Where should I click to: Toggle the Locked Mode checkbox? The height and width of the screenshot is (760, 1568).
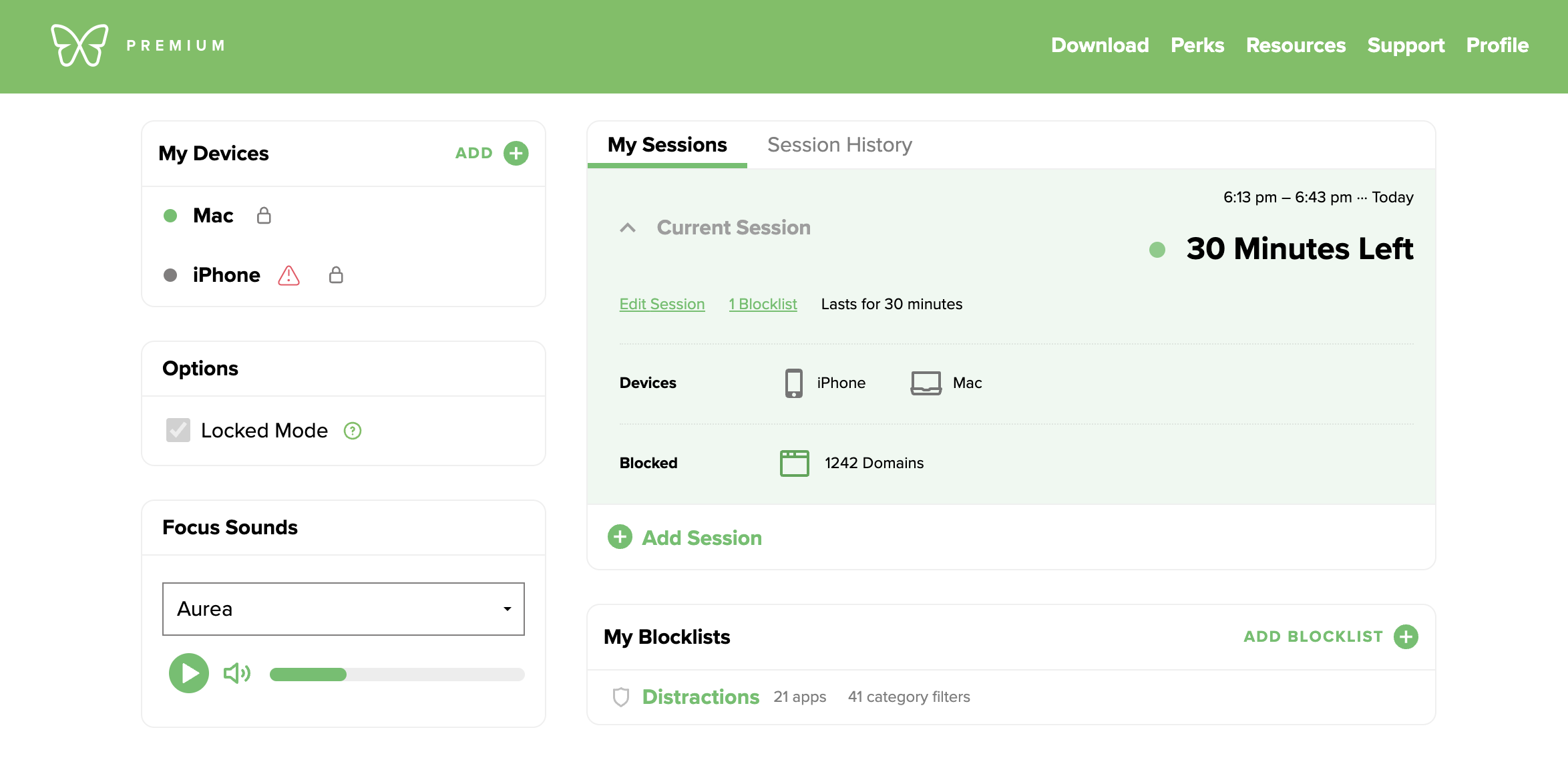tap(178, 431)
